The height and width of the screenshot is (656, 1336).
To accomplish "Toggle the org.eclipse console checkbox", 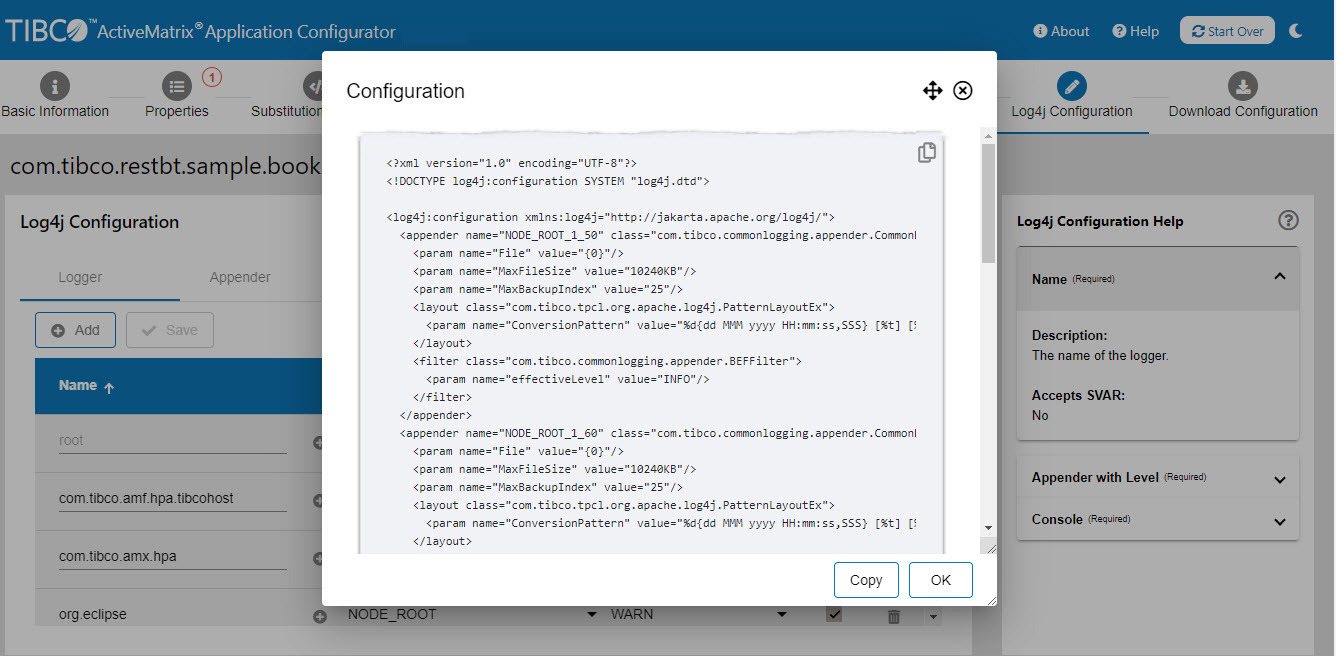I will 834,614.
